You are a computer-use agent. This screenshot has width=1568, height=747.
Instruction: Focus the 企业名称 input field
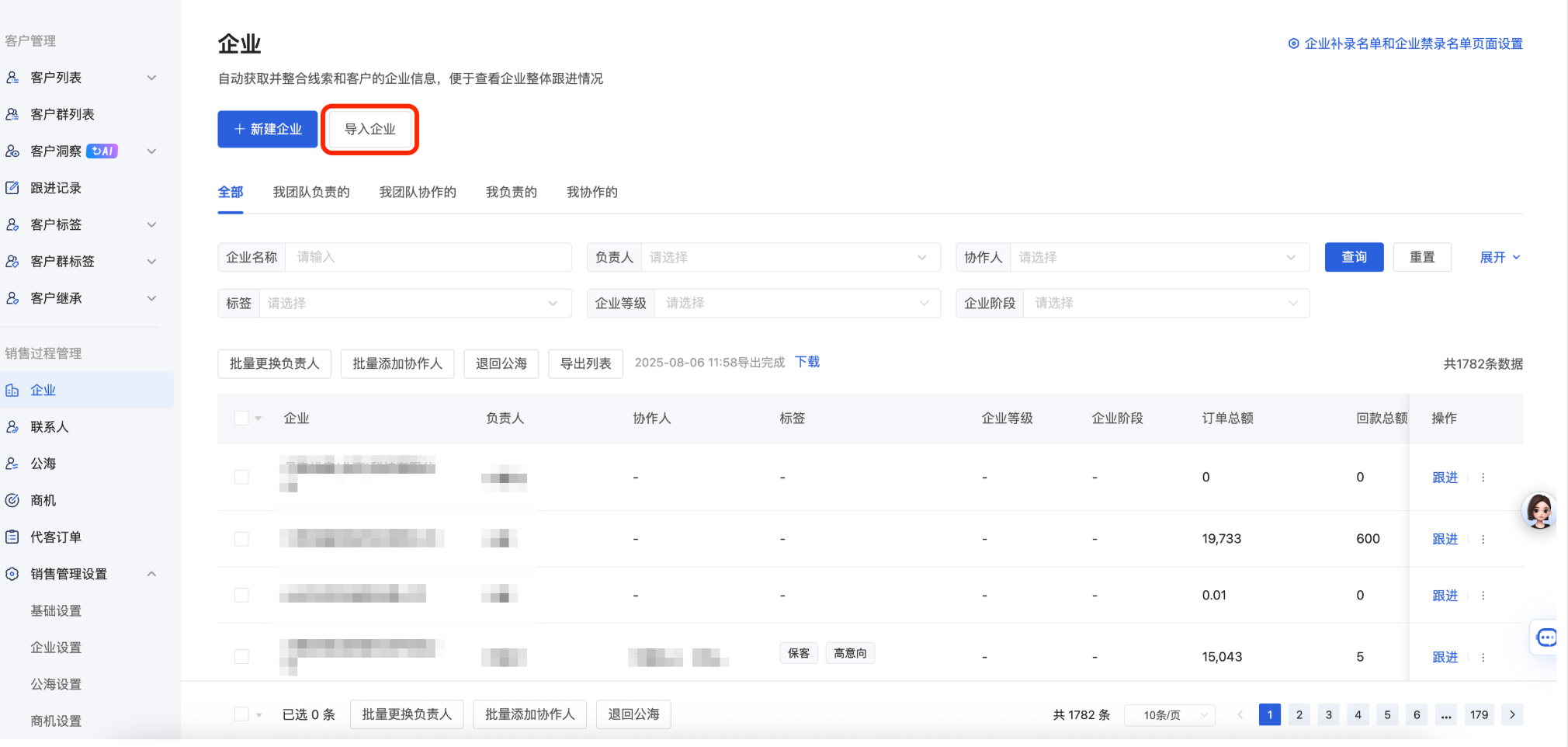point(428,257)
